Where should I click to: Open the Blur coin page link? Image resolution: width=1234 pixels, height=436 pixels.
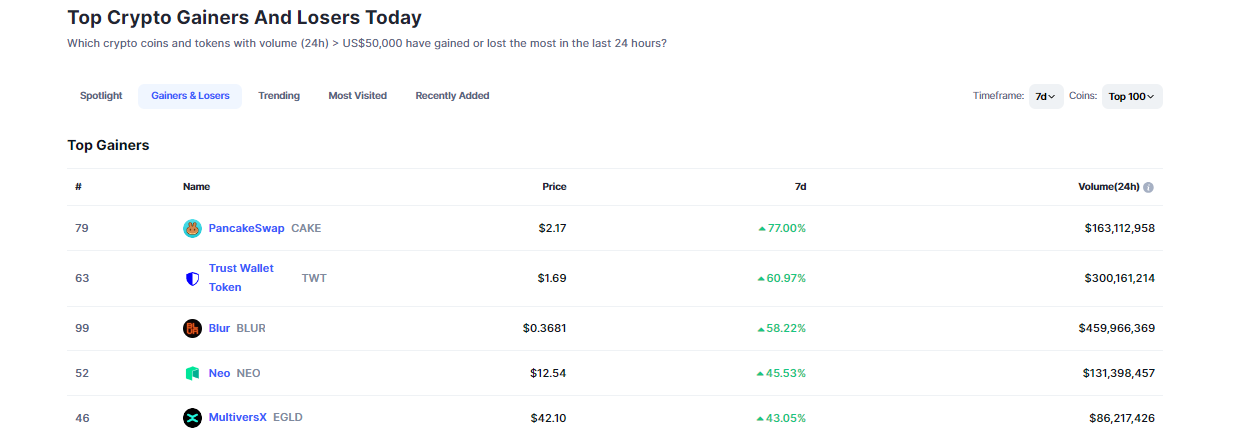coord(219,328)
